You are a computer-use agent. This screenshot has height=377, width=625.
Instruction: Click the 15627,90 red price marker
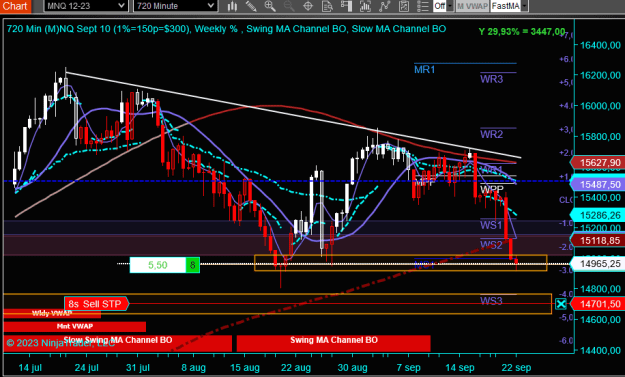(x=598, y=163)
